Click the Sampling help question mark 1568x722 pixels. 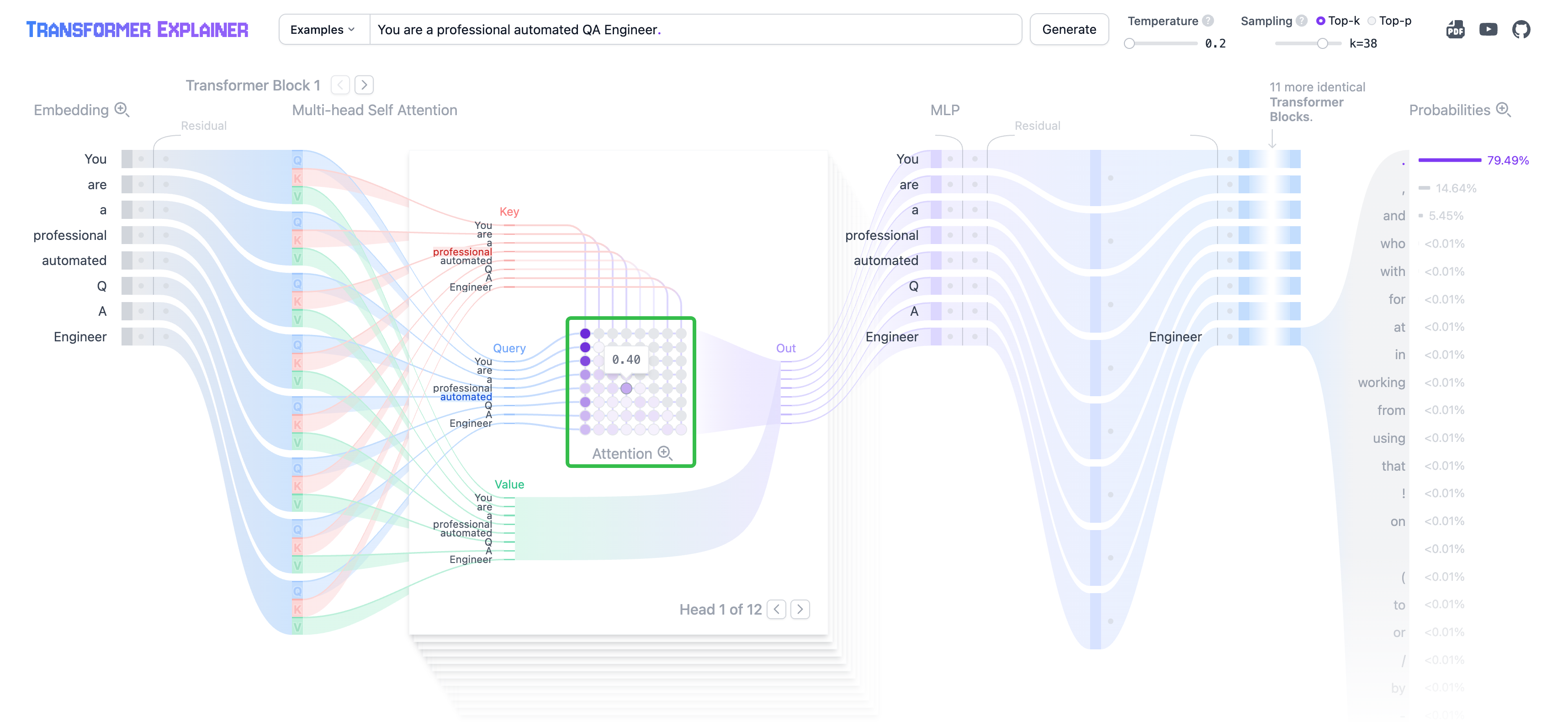click(1301, 21)
